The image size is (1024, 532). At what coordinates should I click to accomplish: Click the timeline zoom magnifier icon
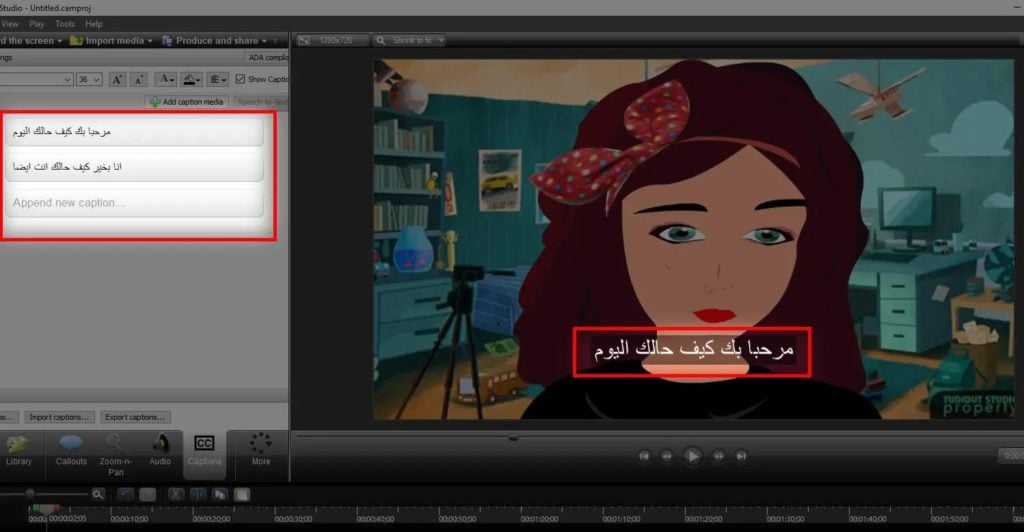click(x=98, y=494)
